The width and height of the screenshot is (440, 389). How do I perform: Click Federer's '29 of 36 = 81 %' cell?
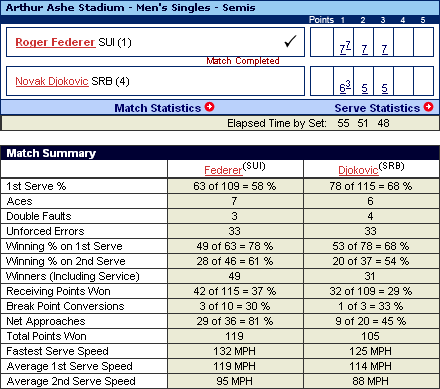point(235,321)
